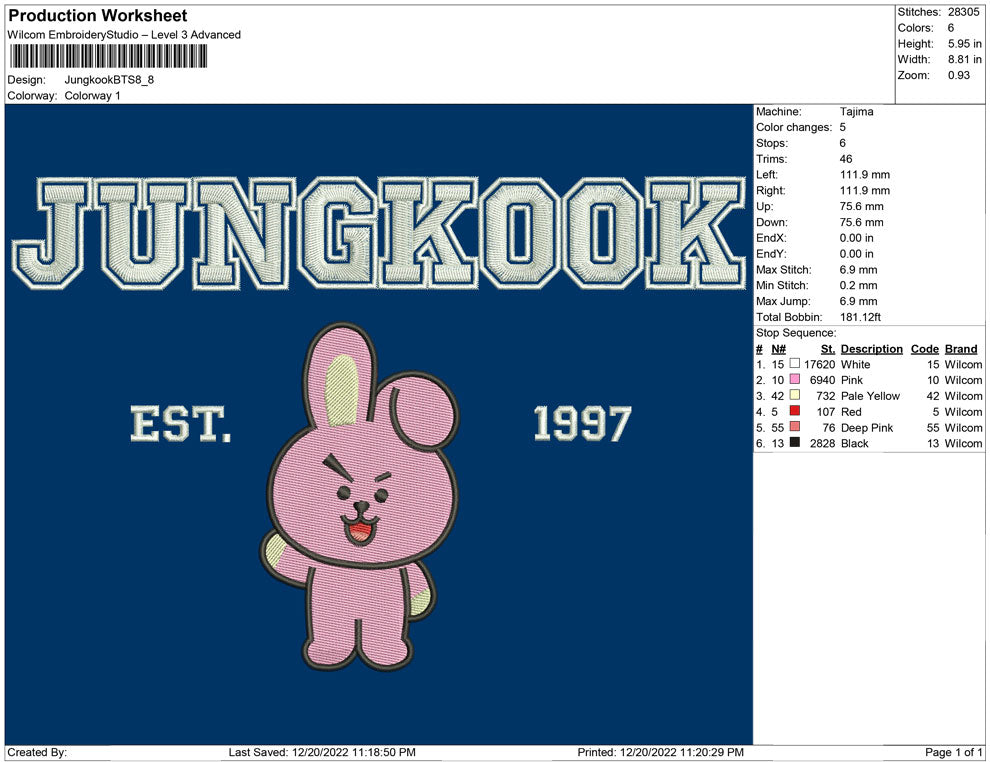Click the Code column header
The image size is (990, 762).
click(924, 348)
